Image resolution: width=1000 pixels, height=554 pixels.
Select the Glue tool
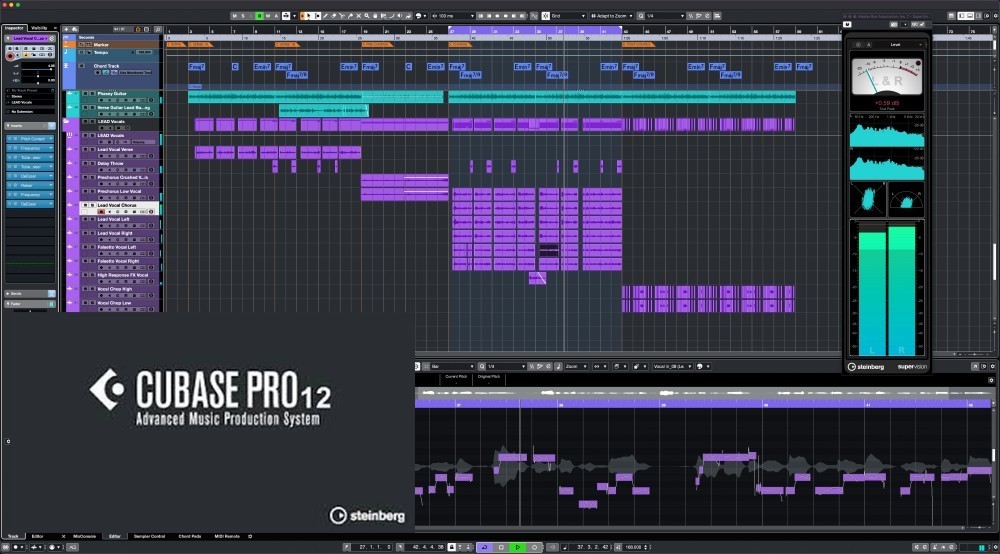tap(350, 16)
